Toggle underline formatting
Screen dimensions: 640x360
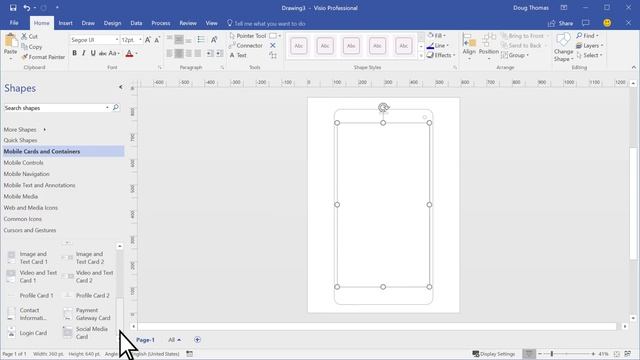click(93, 53)
